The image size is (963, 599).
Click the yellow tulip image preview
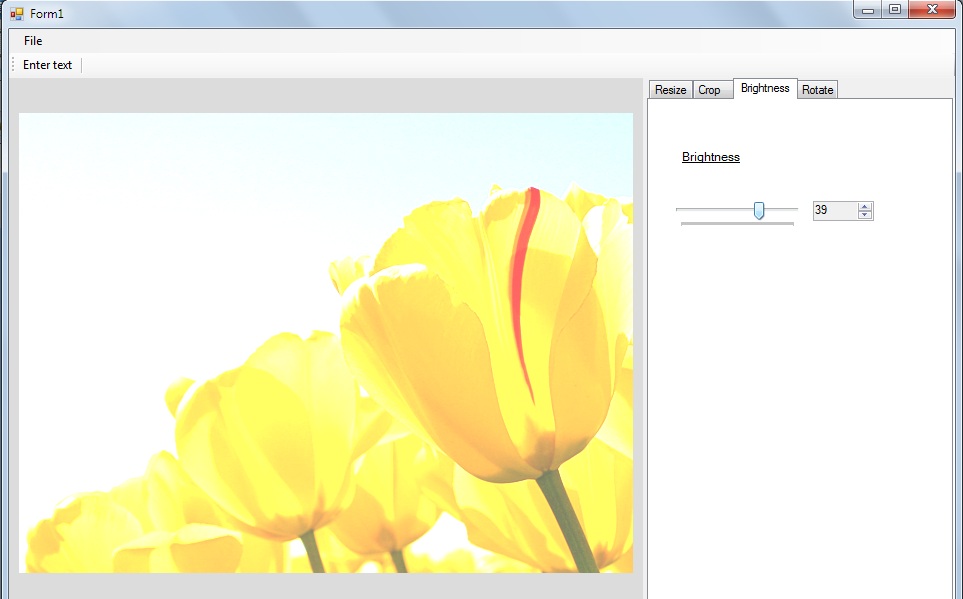click(326, 343)
